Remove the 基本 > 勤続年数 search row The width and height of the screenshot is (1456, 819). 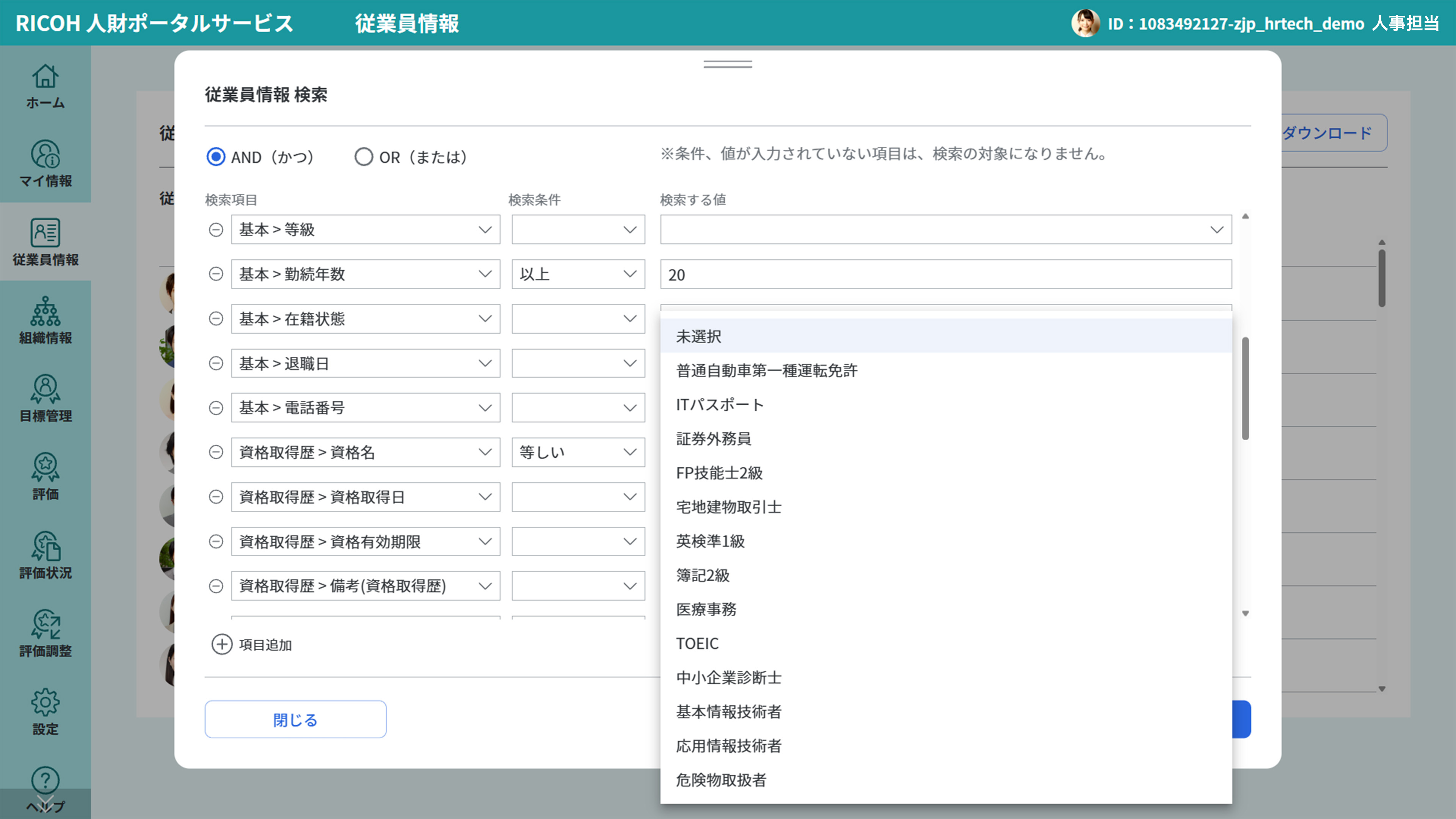click(x=216, y=274)
